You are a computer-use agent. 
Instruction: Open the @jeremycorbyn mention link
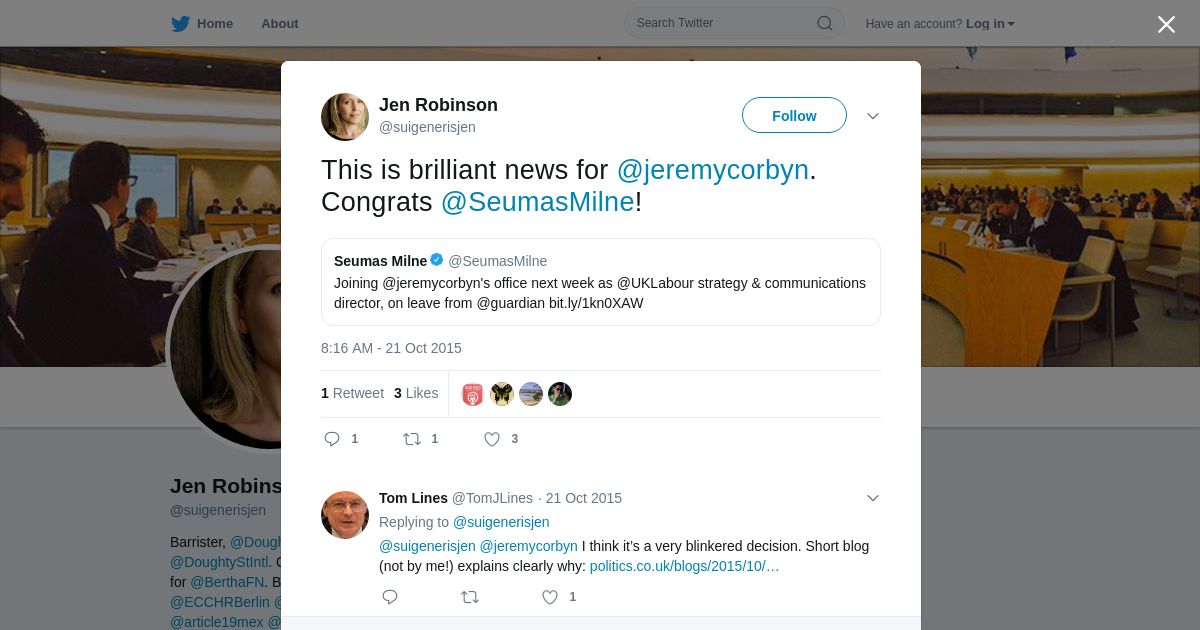click(x=712, y=170)
